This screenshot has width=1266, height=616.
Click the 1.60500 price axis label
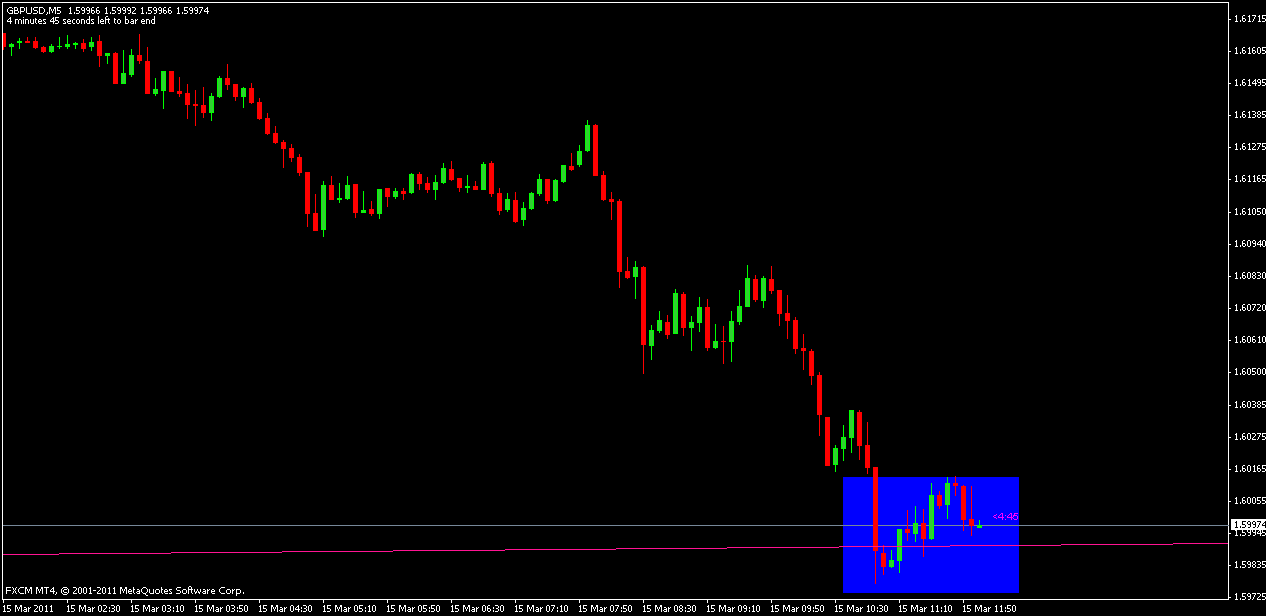pyautogui.click(x=1245, y=372)
